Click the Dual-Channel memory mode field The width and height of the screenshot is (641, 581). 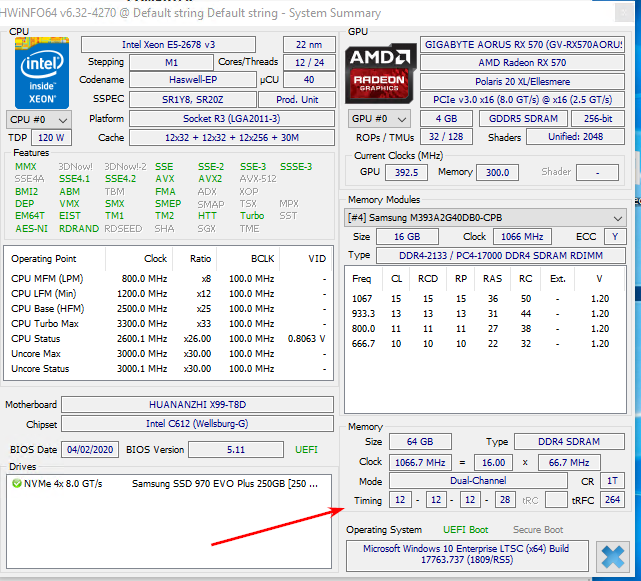pyautogui.click(x=480, y=481)
